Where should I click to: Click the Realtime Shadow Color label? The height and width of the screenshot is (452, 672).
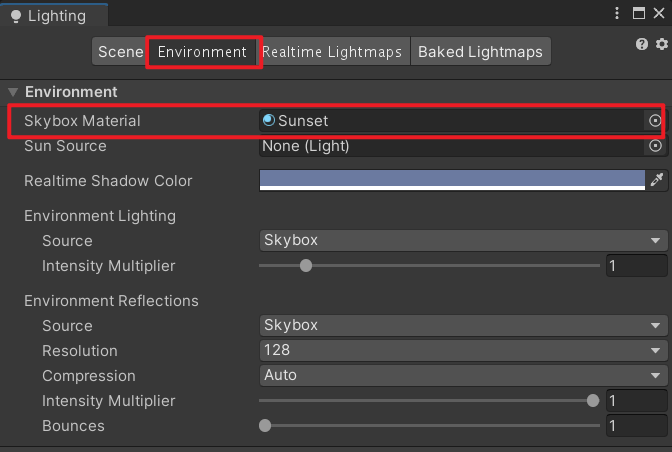tap(108, 181)
